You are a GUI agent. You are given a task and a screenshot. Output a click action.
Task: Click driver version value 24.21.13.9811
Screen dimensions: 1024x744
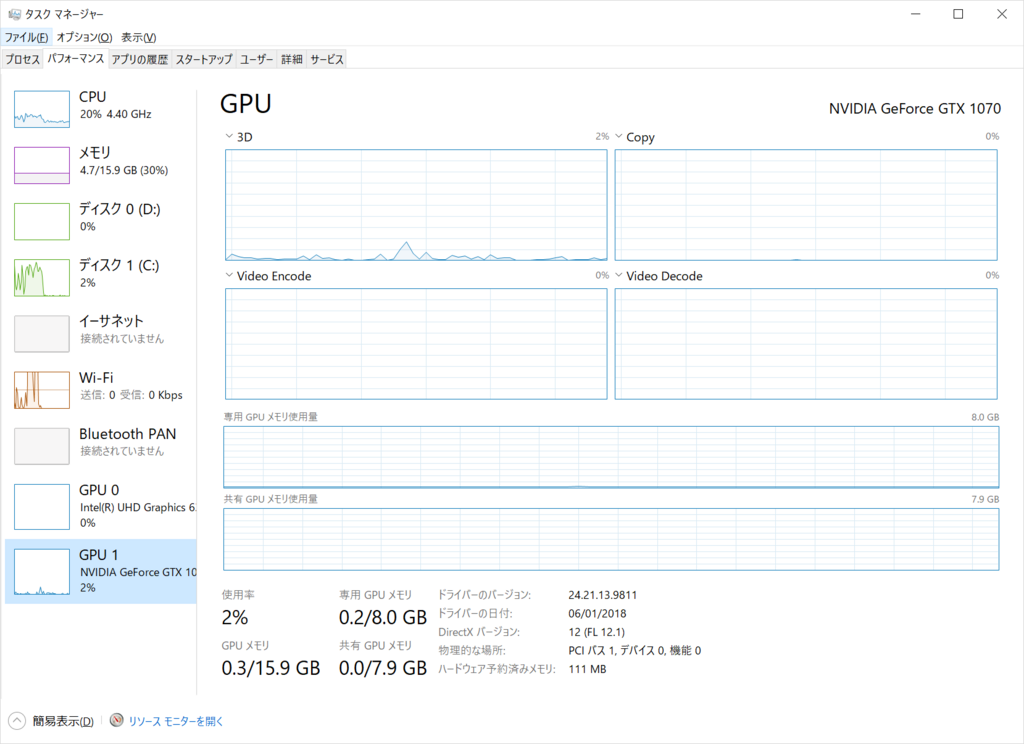point(602,595)
